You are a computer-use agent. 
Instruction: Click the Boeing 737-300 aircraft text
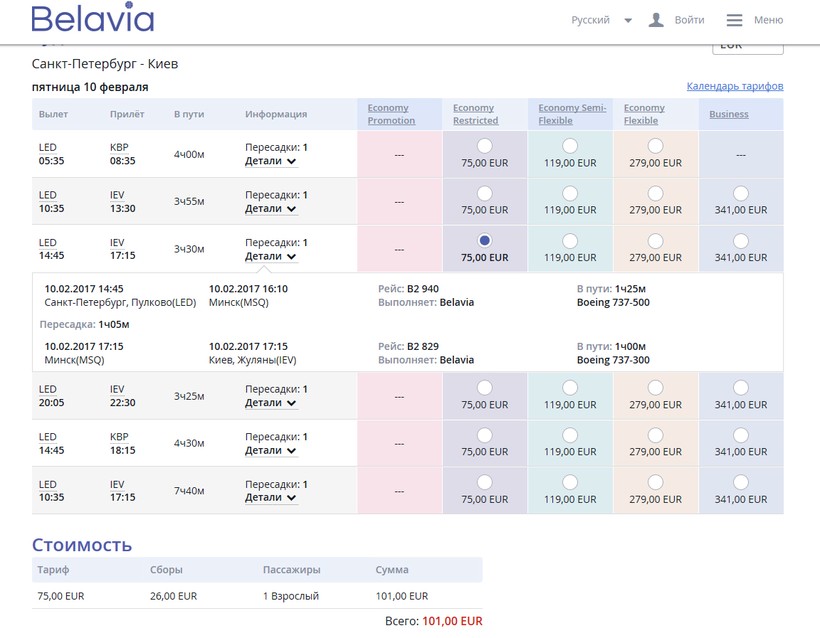[x=613, y=360]
